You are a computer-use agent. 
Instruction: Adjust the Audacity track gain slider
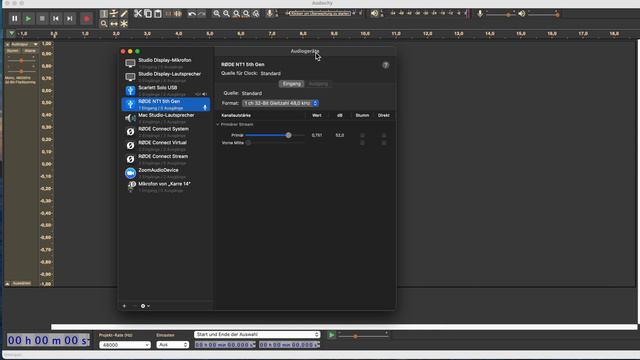21,61
